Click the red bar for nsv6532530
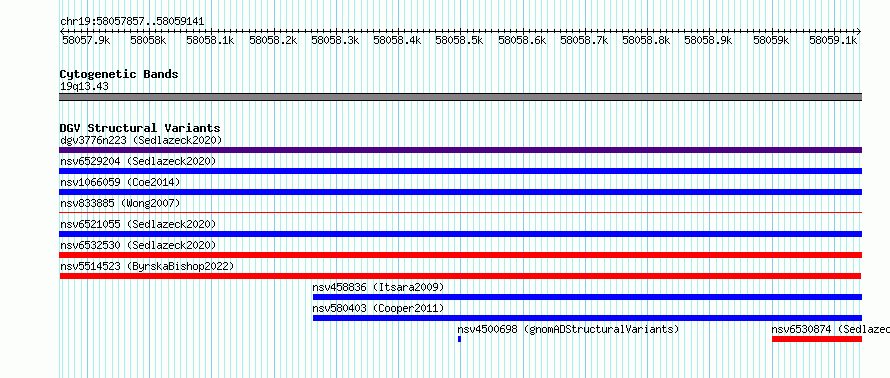Screen dimensions: 890x378 click(460, 255)
